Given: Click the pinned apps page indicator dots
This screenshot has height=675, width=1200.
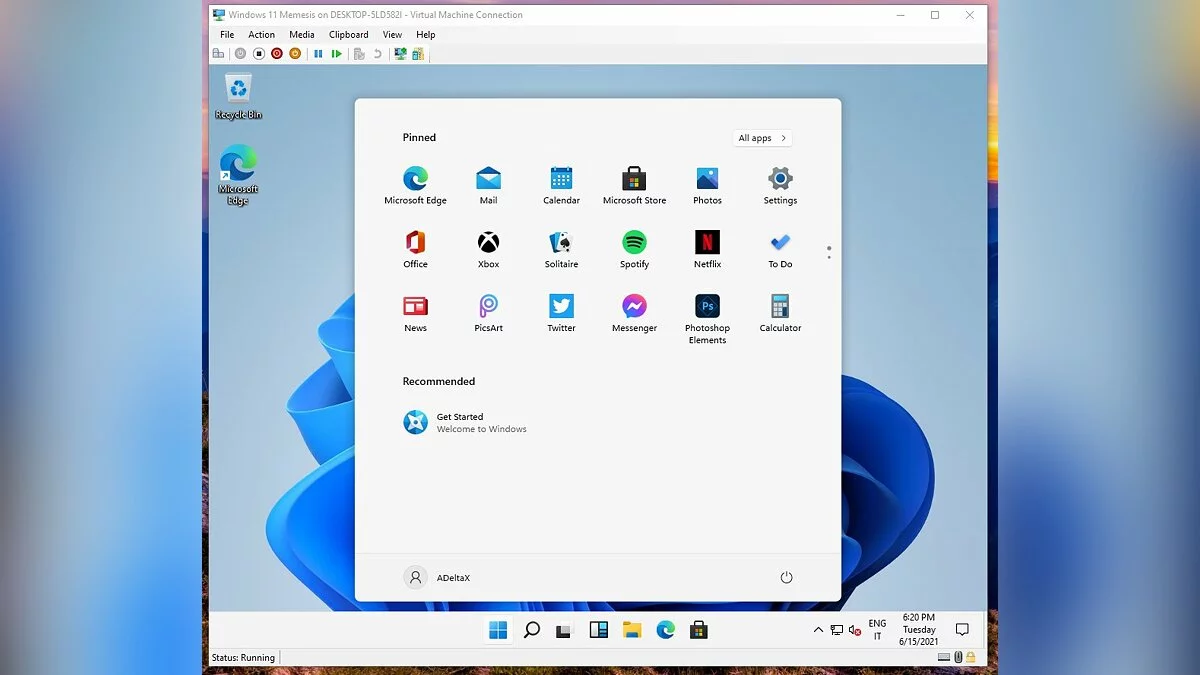Looking at the screenshot, I should (x=829, y=252).
